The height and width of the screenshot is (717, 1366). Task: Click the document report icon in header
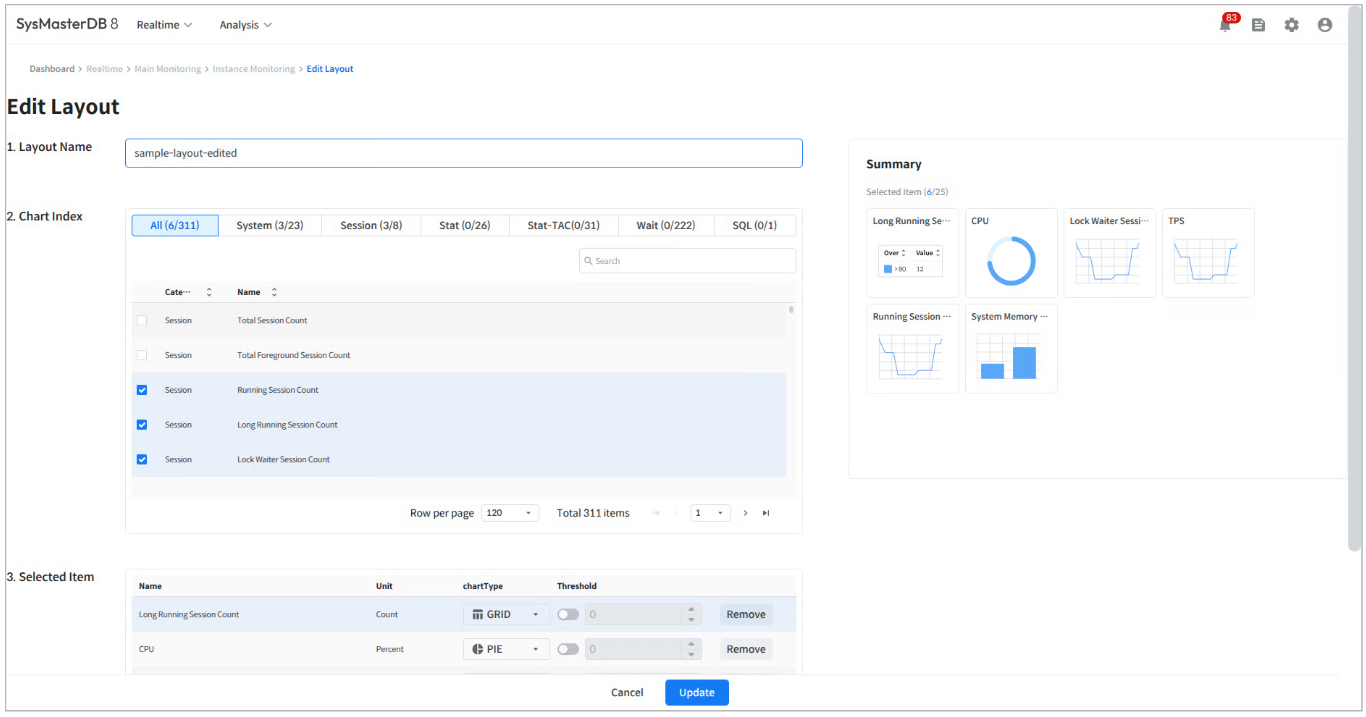click(x=1258, y=25)
